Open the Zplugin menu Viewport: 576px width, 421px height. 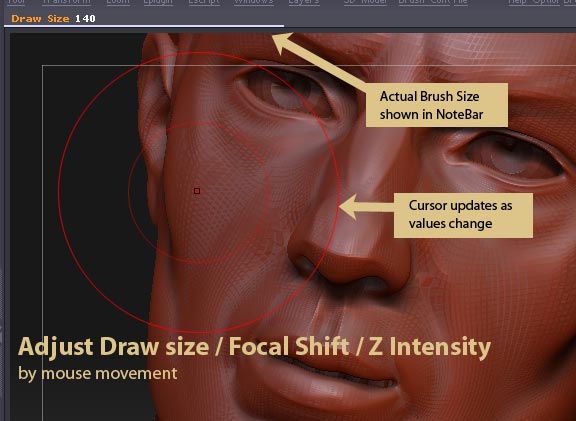point(158,2)
